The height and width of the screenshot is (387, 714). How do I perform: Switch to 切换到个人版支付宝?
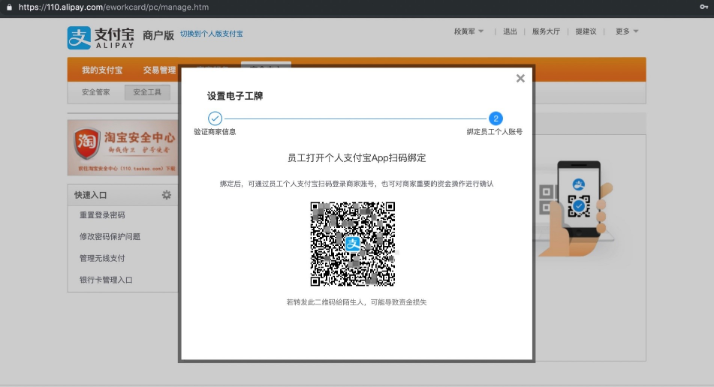click(x=211, y=34)
